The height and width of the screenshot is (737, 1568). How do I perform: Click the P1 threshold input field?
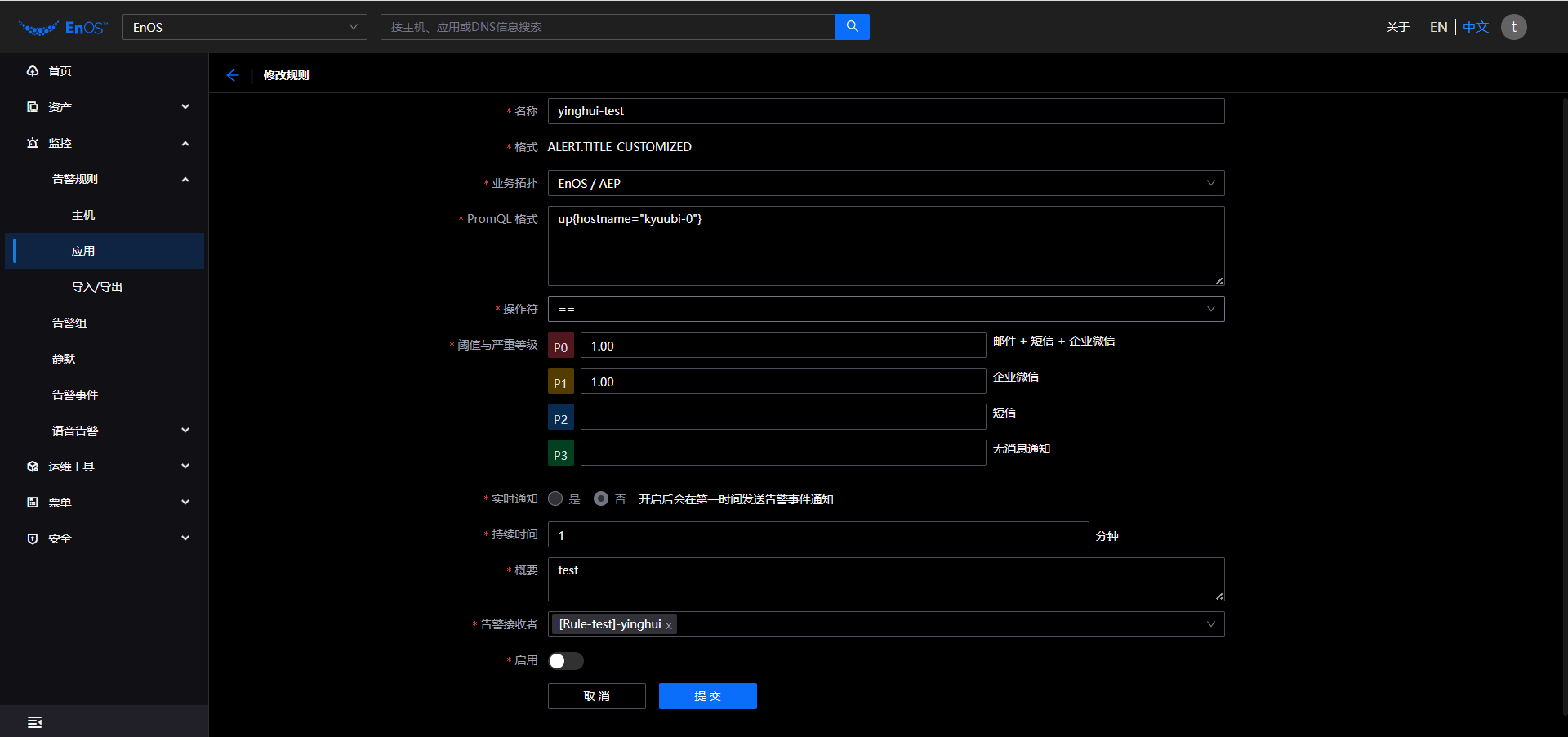pyautogui.click(x=783, y=381)
